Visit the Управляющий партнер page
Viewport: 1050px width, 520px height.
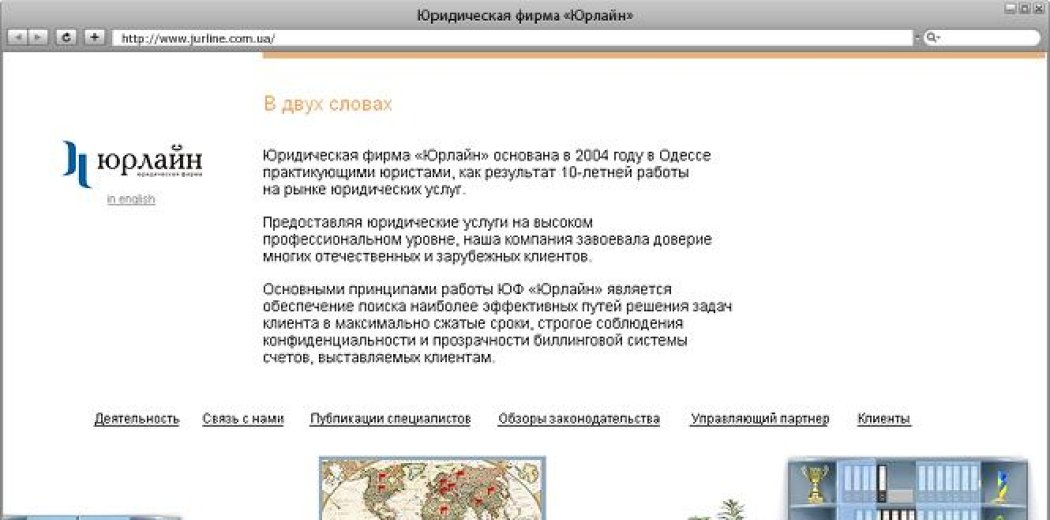coord(759,419)
